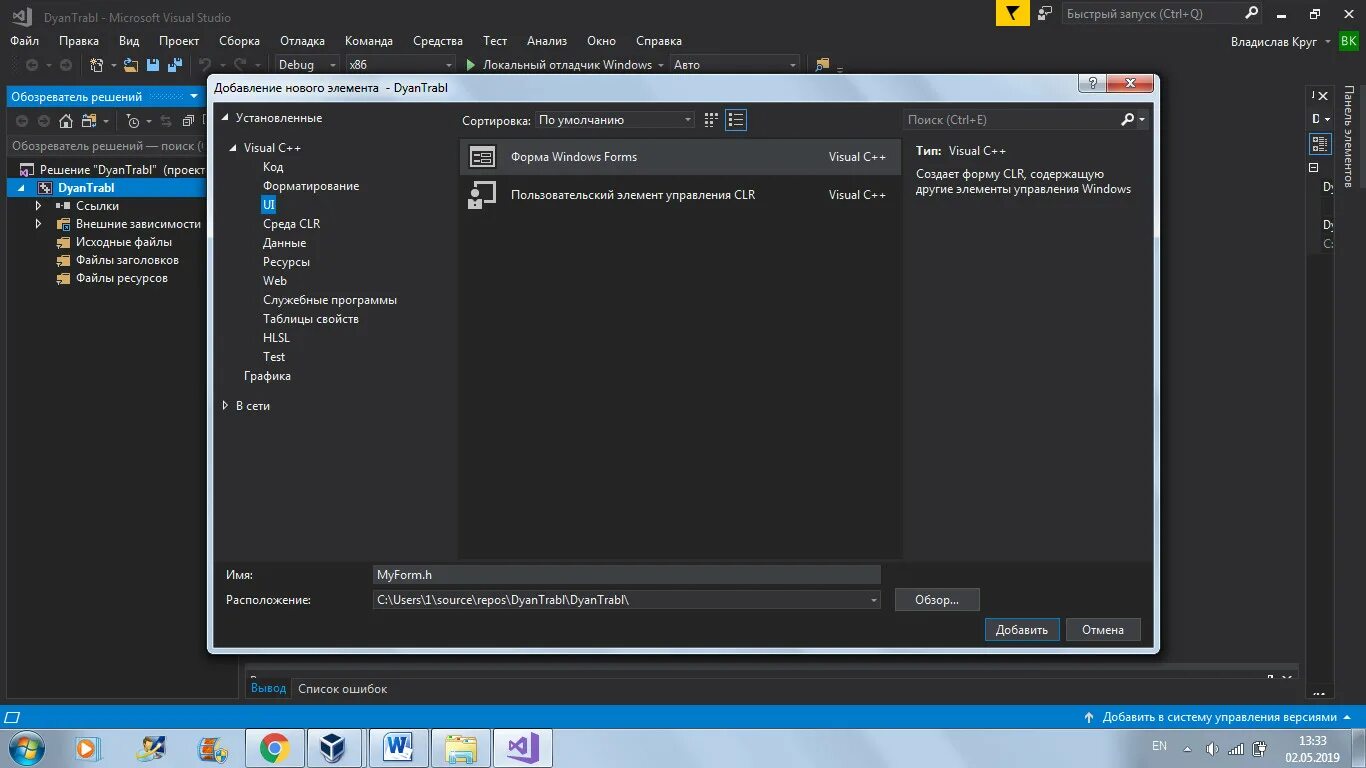Image resolution: width=1366 pixels, height=768 pixels.
Task: Click the Save All toolbar icon
Action: click(174, 65)
